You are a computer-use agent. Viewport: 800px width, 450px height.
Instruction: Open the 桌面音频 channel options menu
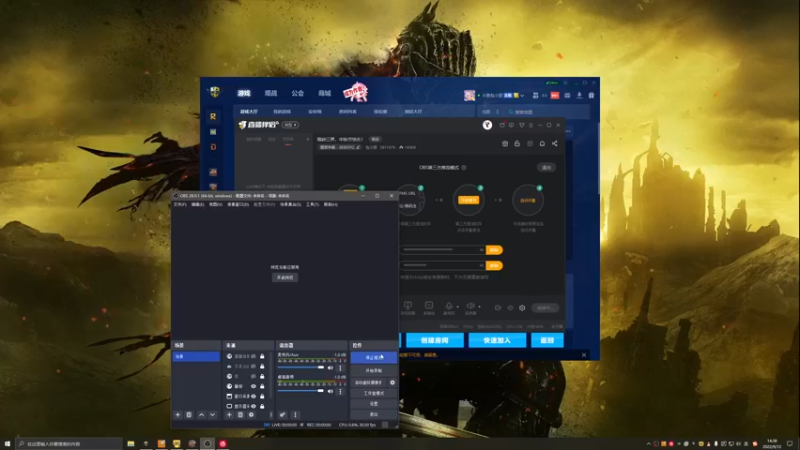coord(340,391)
